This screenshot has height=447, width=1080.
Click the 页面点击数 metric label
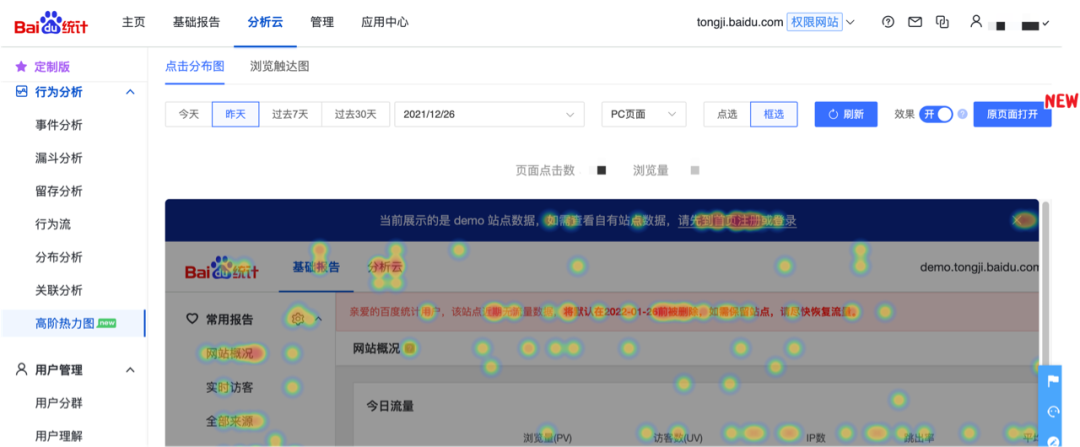pos(545,170)
